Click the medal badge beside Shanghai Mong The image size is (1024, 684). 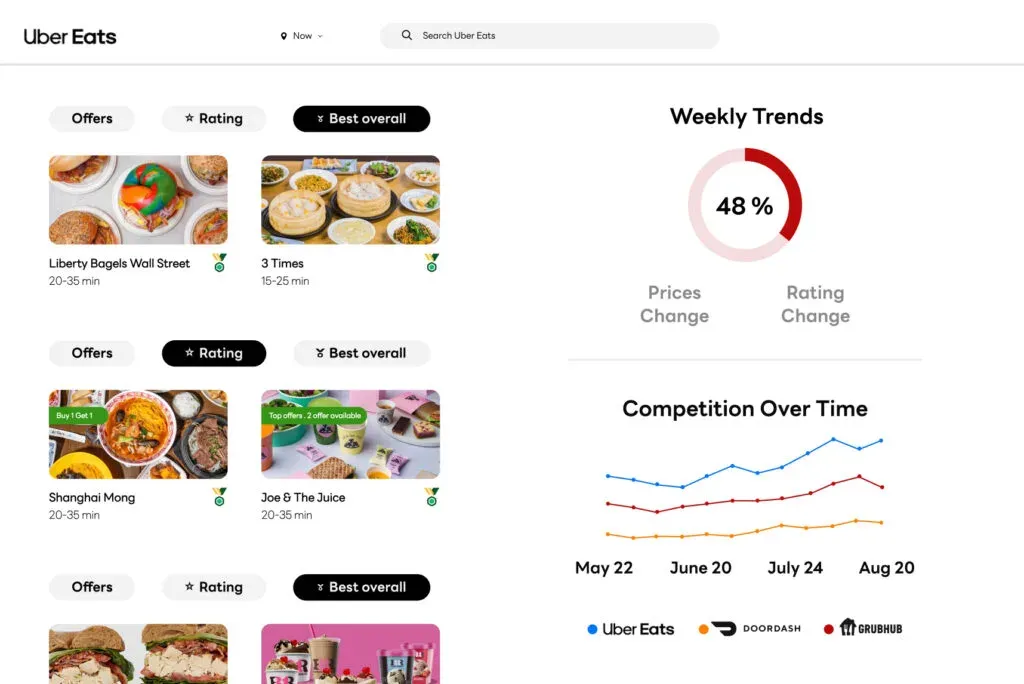click(x=219, y=497)
